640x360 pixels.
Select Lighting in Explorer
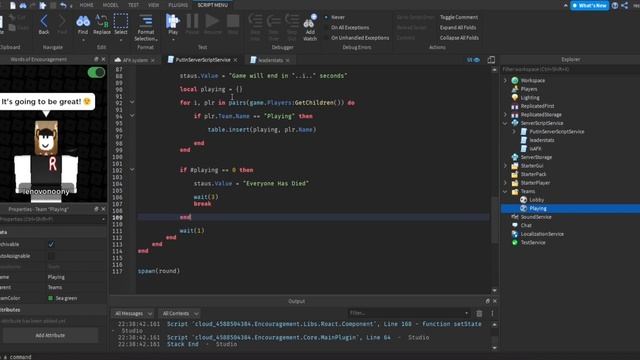[x=530, y=98]
